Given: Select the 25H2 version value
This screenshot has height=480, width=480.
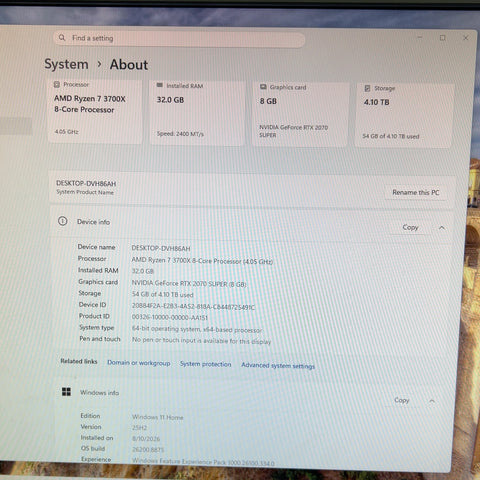Looking at the screenshot, I should (x=139, y=428).
